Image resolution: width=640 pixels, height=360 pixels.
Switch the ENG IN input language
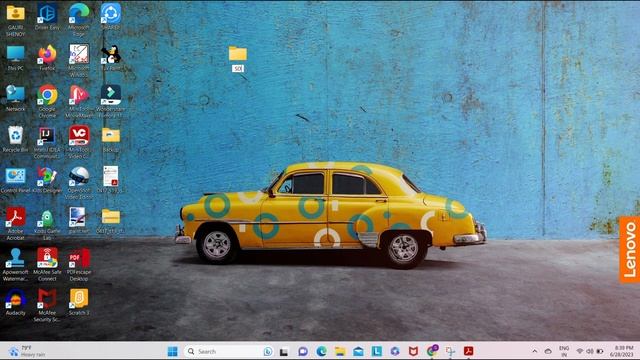(x=564, y=351)
